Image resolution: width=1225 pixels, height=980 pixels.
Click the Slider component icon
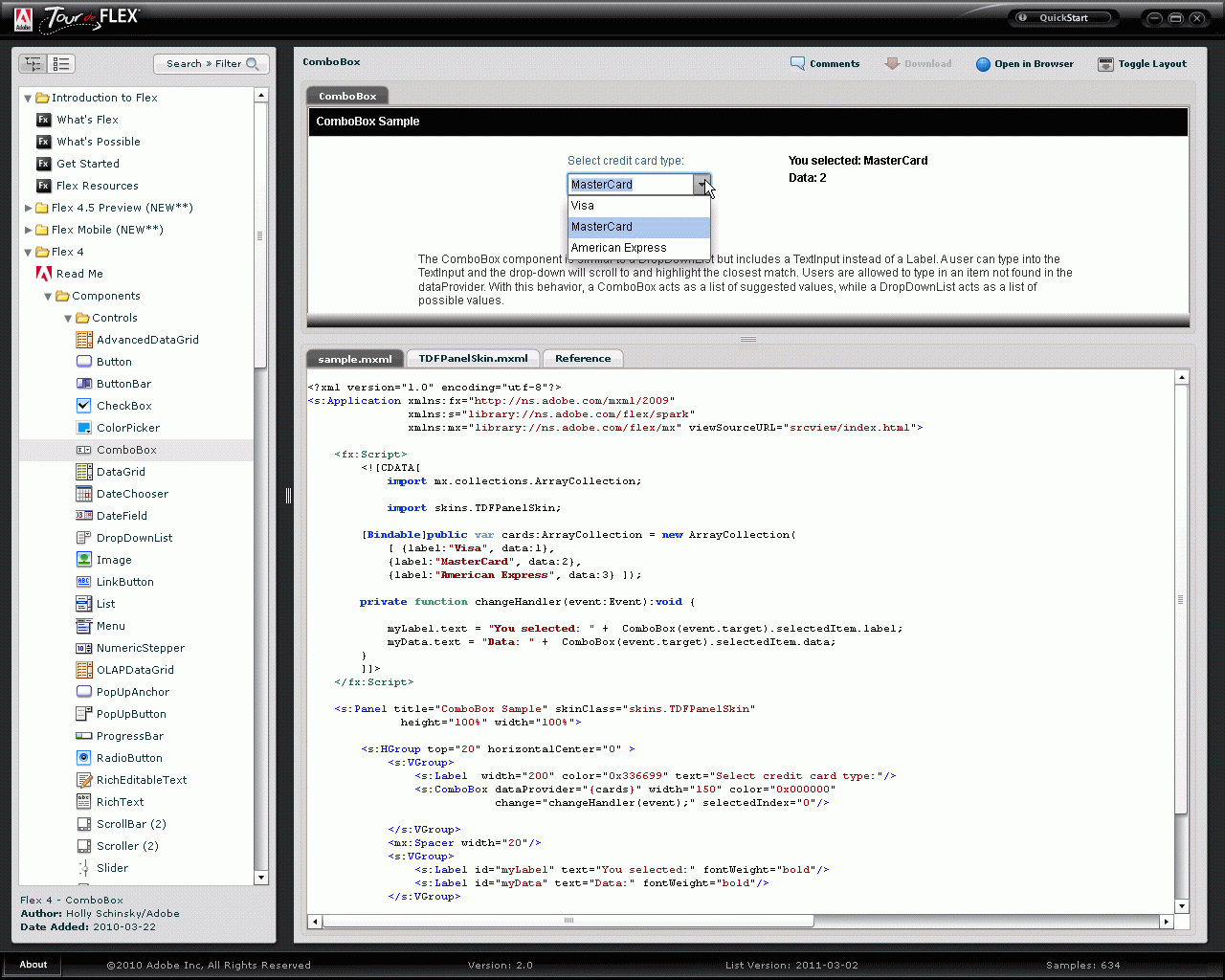84,868
